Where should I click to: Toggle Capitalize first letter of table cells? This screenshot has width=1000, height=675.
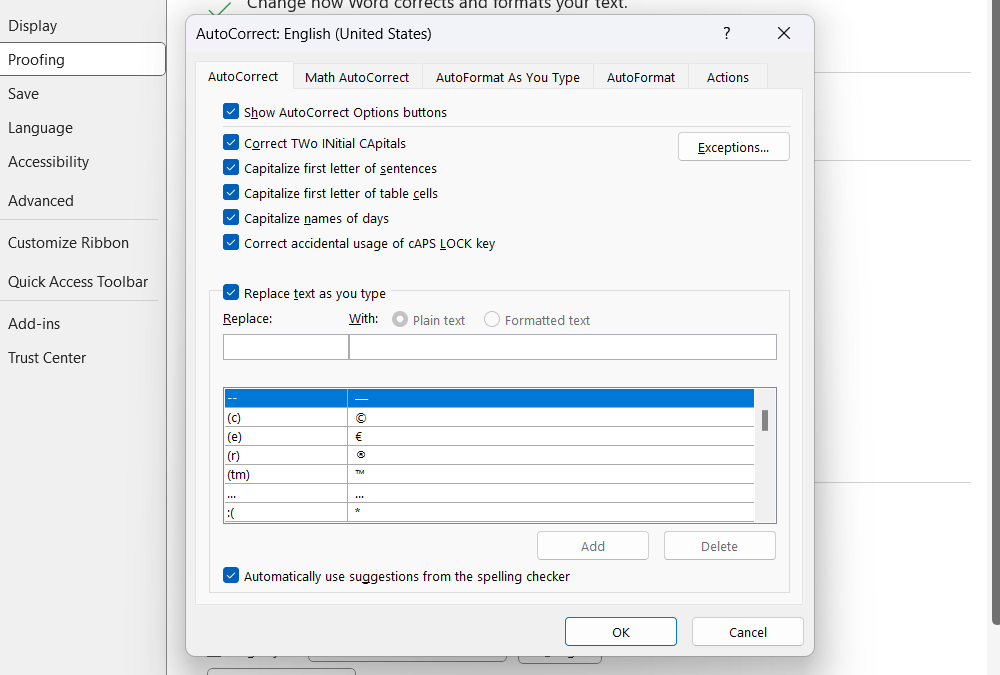[x=231, y=192]
